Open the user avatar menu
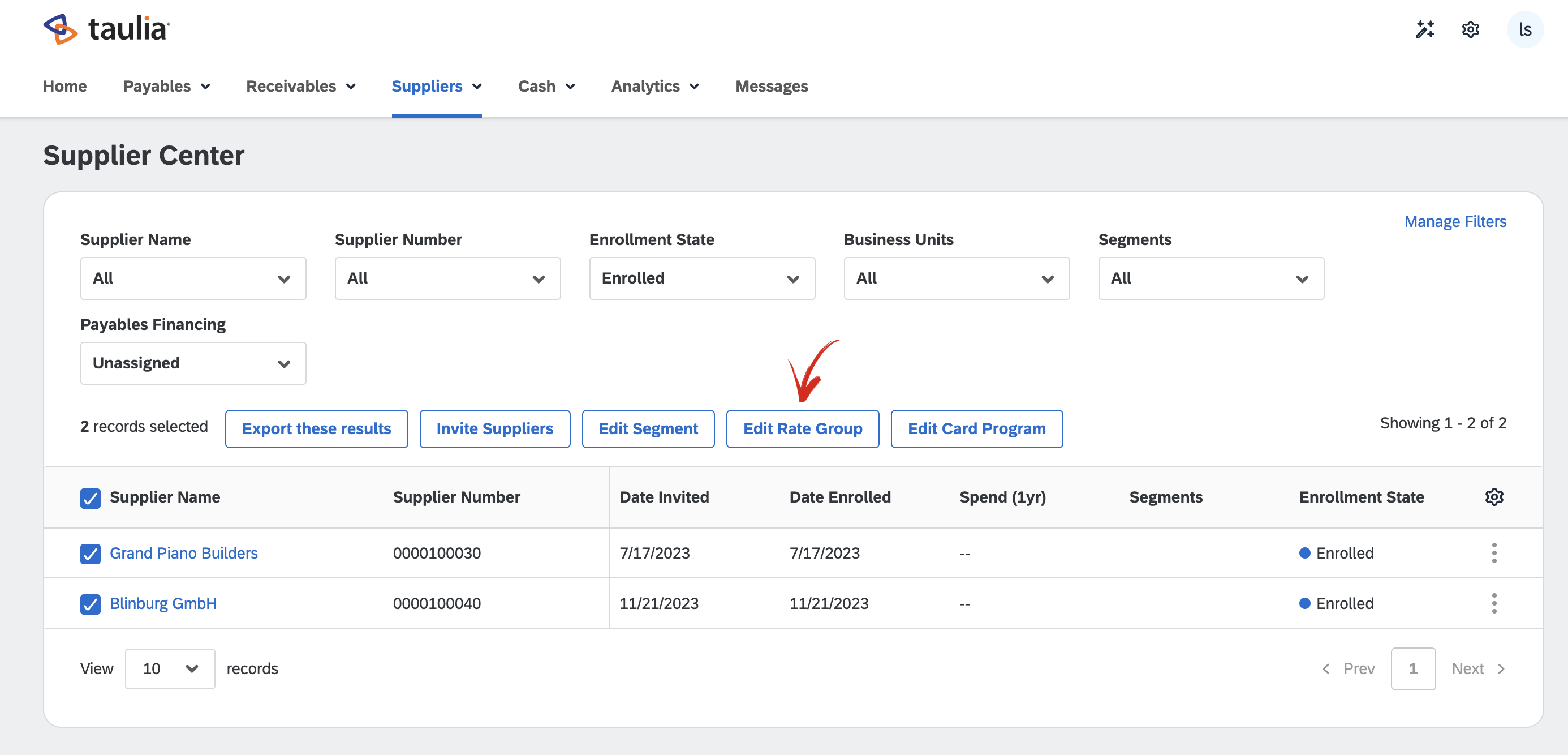 point(1525,29)
